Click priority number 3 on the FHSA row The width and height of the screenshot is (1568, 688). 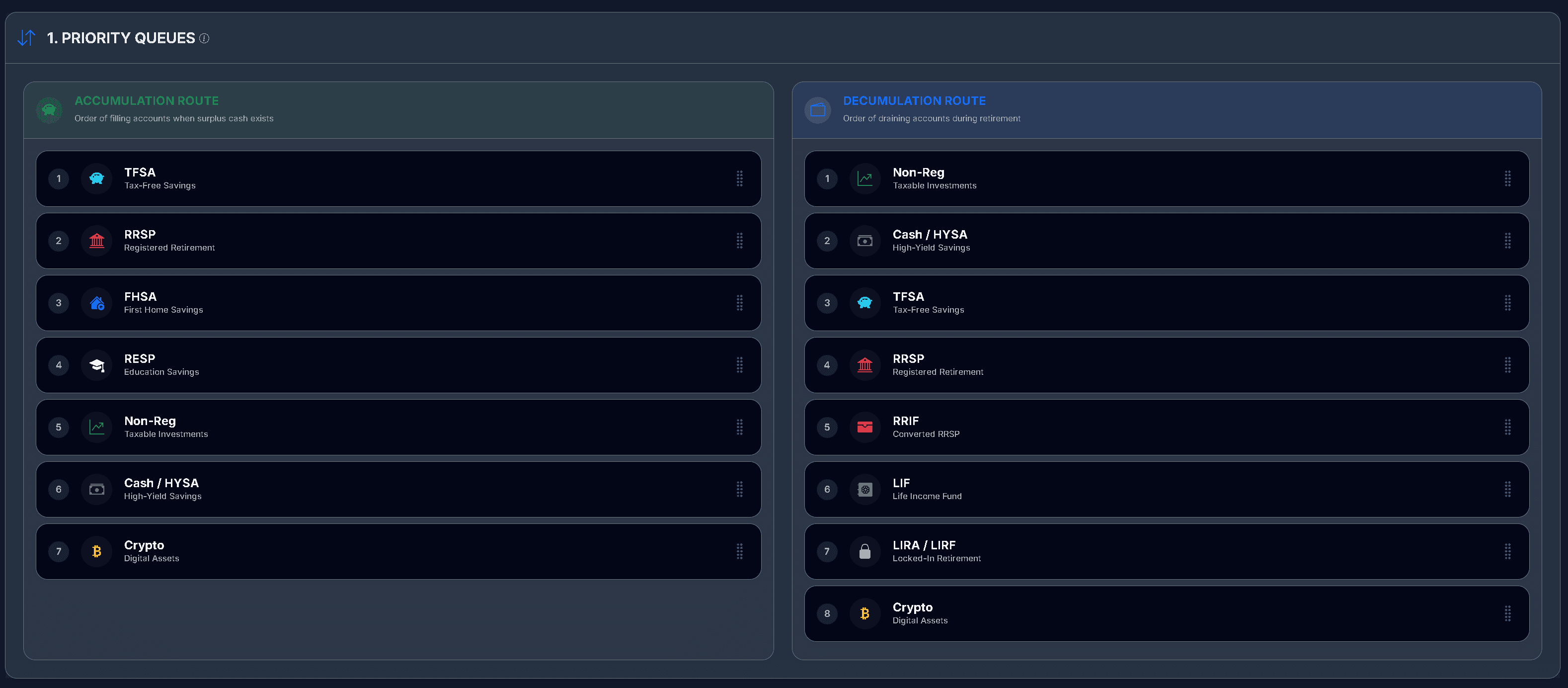(x=59, y=303)
